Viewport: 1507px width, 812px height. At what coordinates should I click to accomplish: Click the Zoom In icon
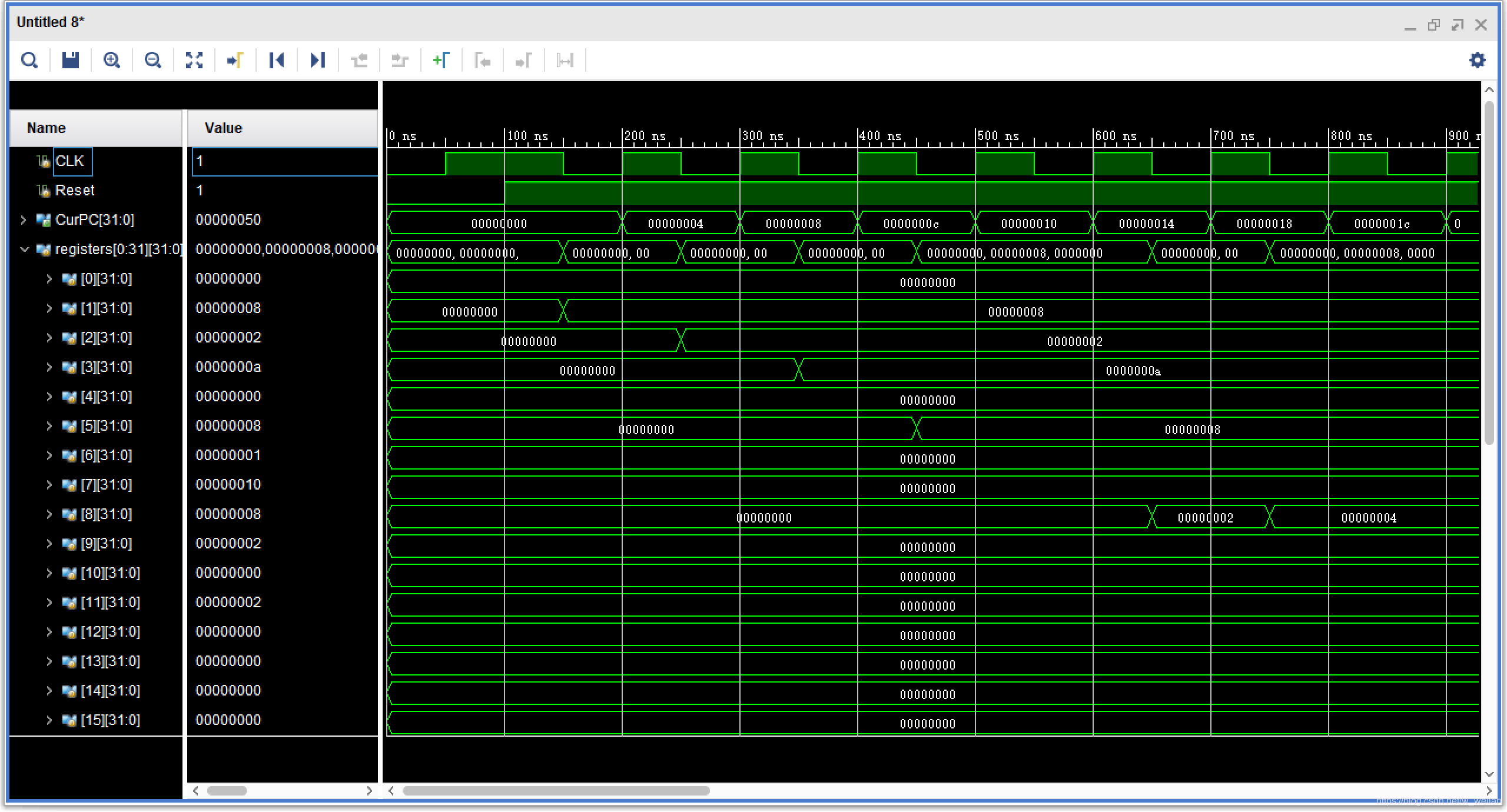point(111,60)
